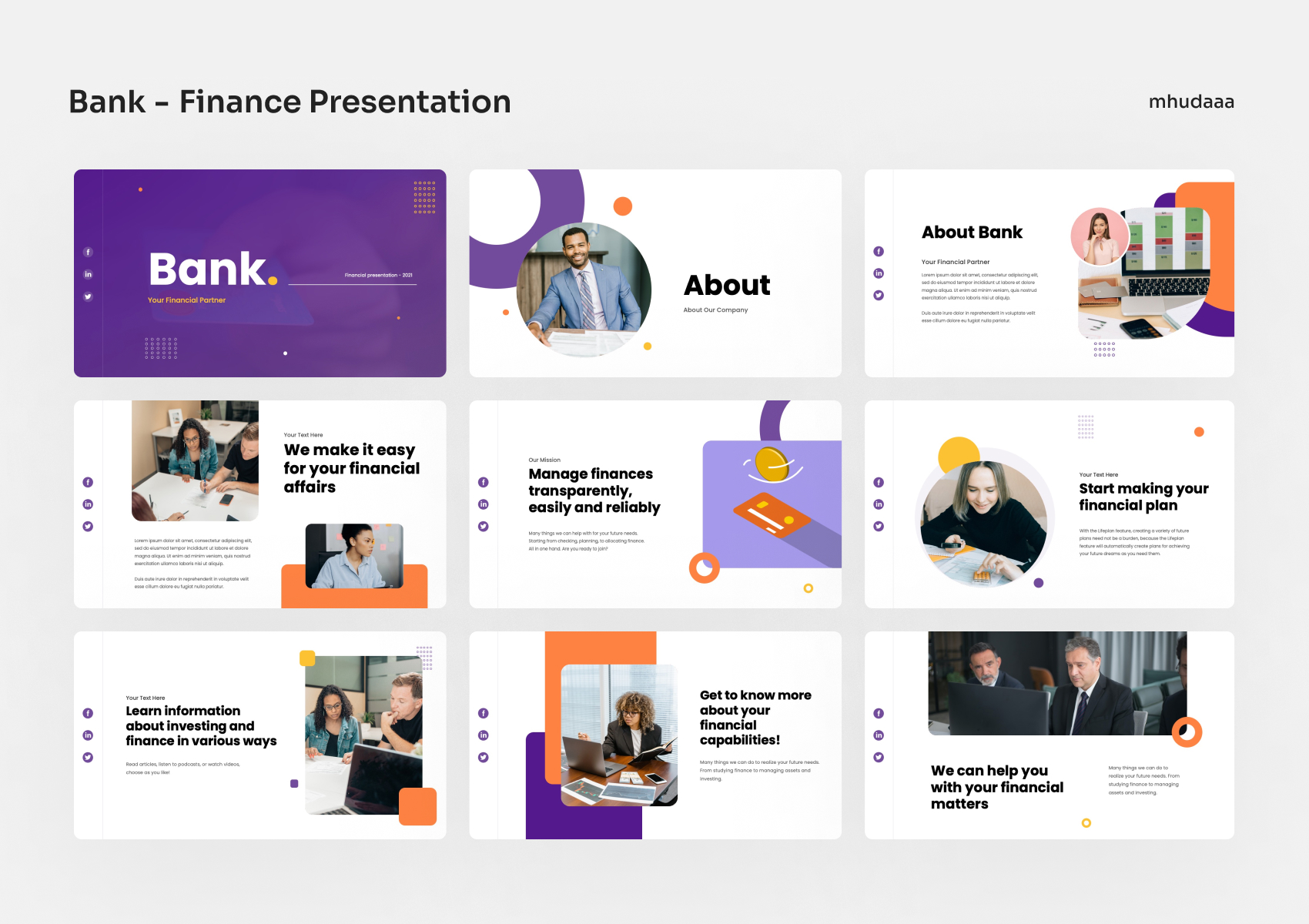Click the Twitter icon on the financial plan slide

tap(879, 525)
